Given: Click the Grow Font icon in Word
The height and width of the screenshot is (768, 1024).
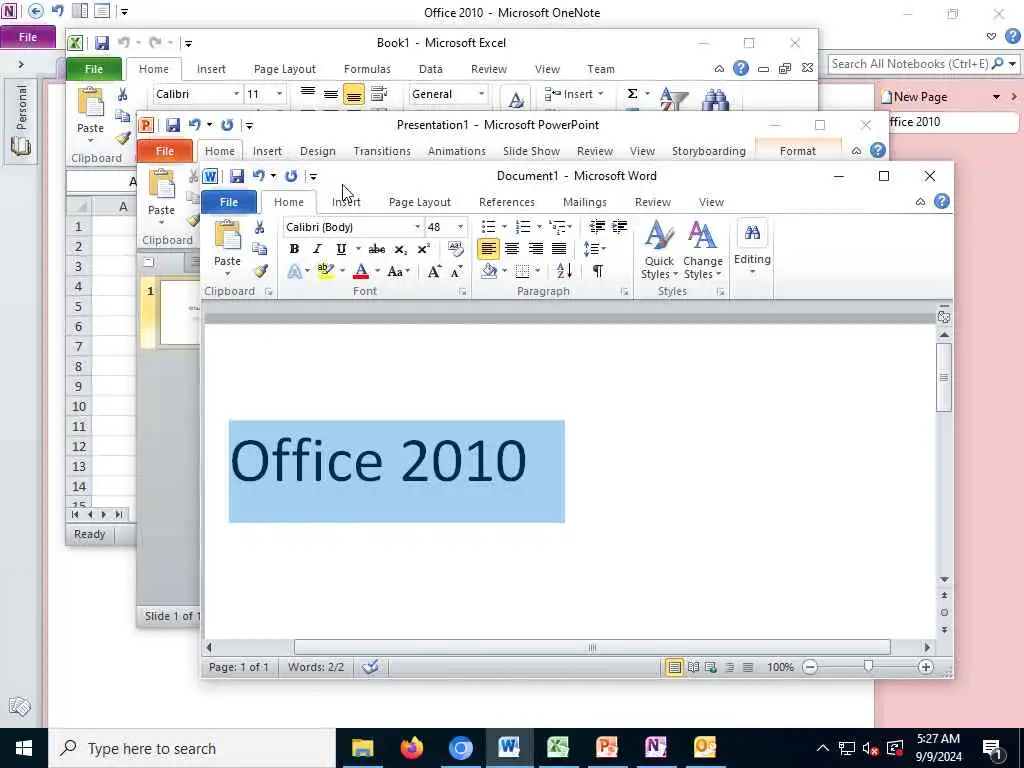Looking at the screenshot, I should coord(434,272).
